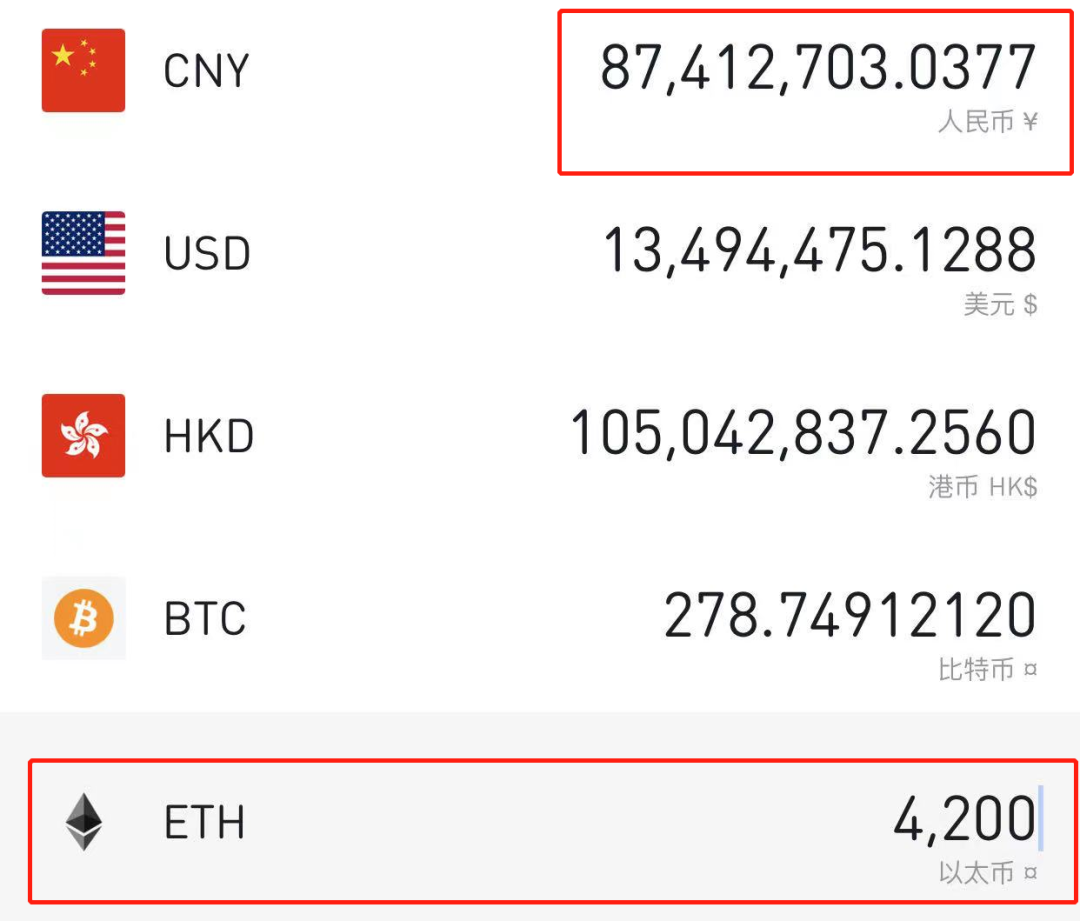Select the USD currency code label

click(x=207, y=253)
